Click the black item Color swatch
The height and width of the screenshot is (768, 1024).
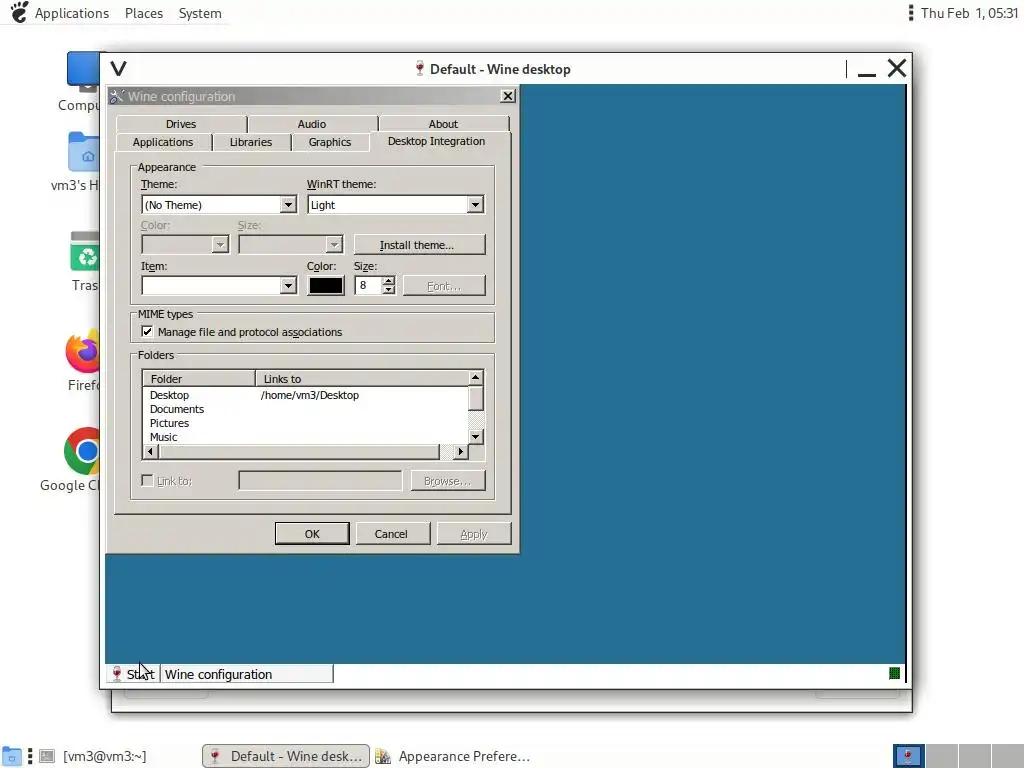click(x=326, y=285)
